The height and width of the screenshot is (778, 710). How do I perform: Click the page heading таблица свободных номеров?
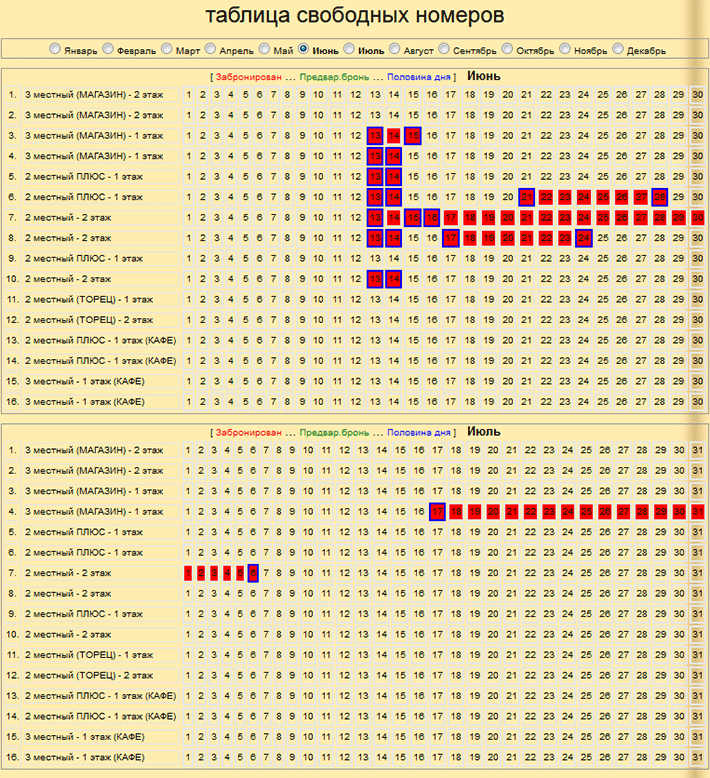(355, 15)
